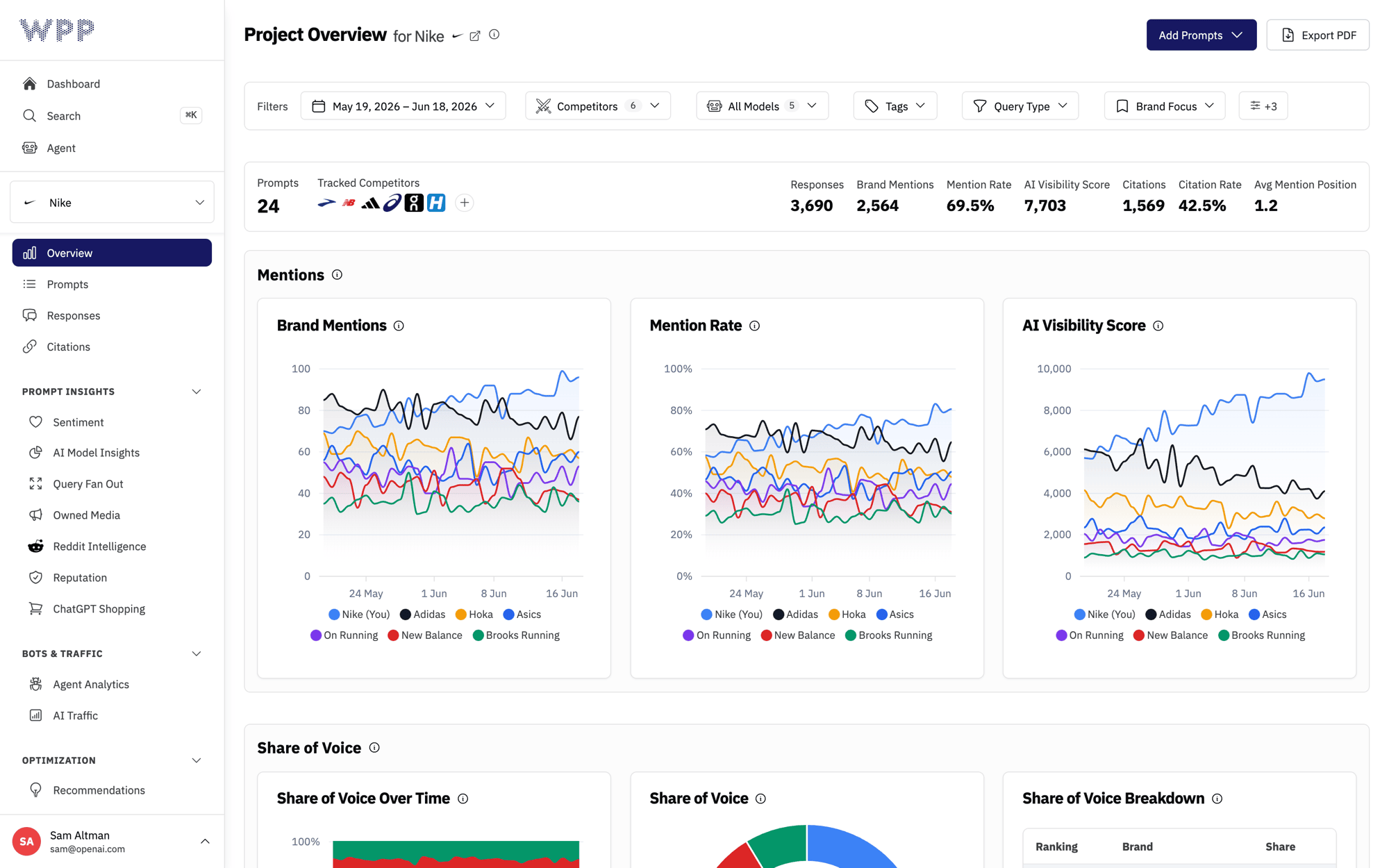Click the Sentiment heart icon
The width and height of the screenshot is (1389, 868).
pos(35,422)
